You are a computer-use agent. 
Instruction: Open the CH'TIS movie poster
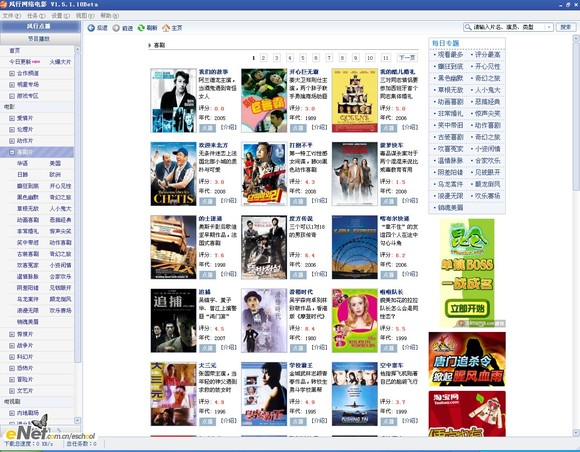point(173,173)
